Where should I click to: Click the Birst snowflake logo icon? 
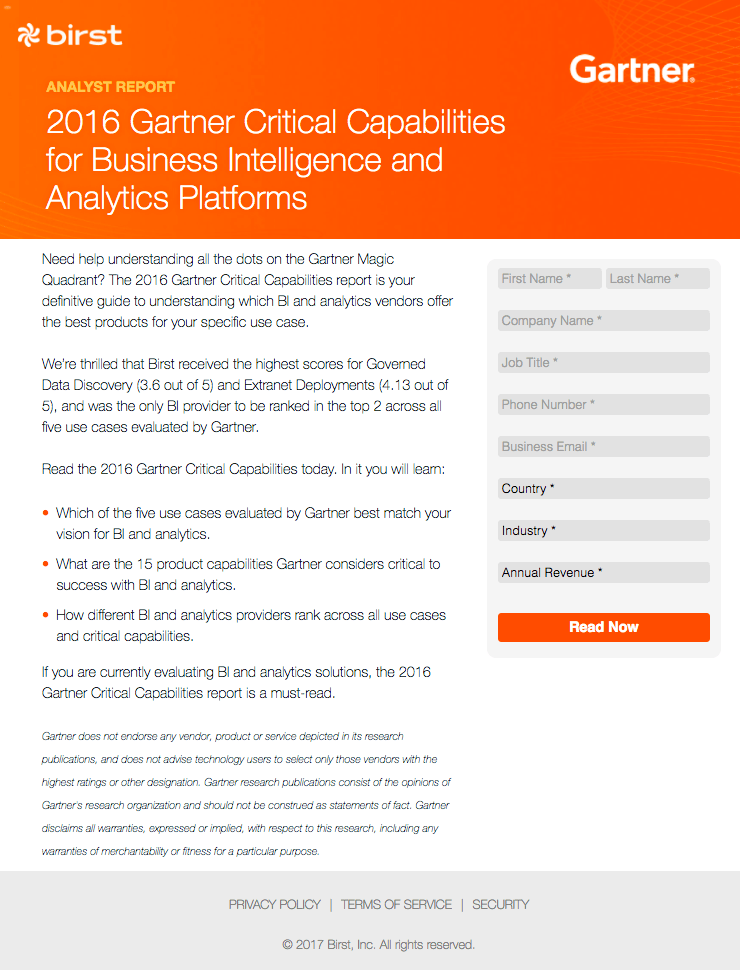coord(29,36)
